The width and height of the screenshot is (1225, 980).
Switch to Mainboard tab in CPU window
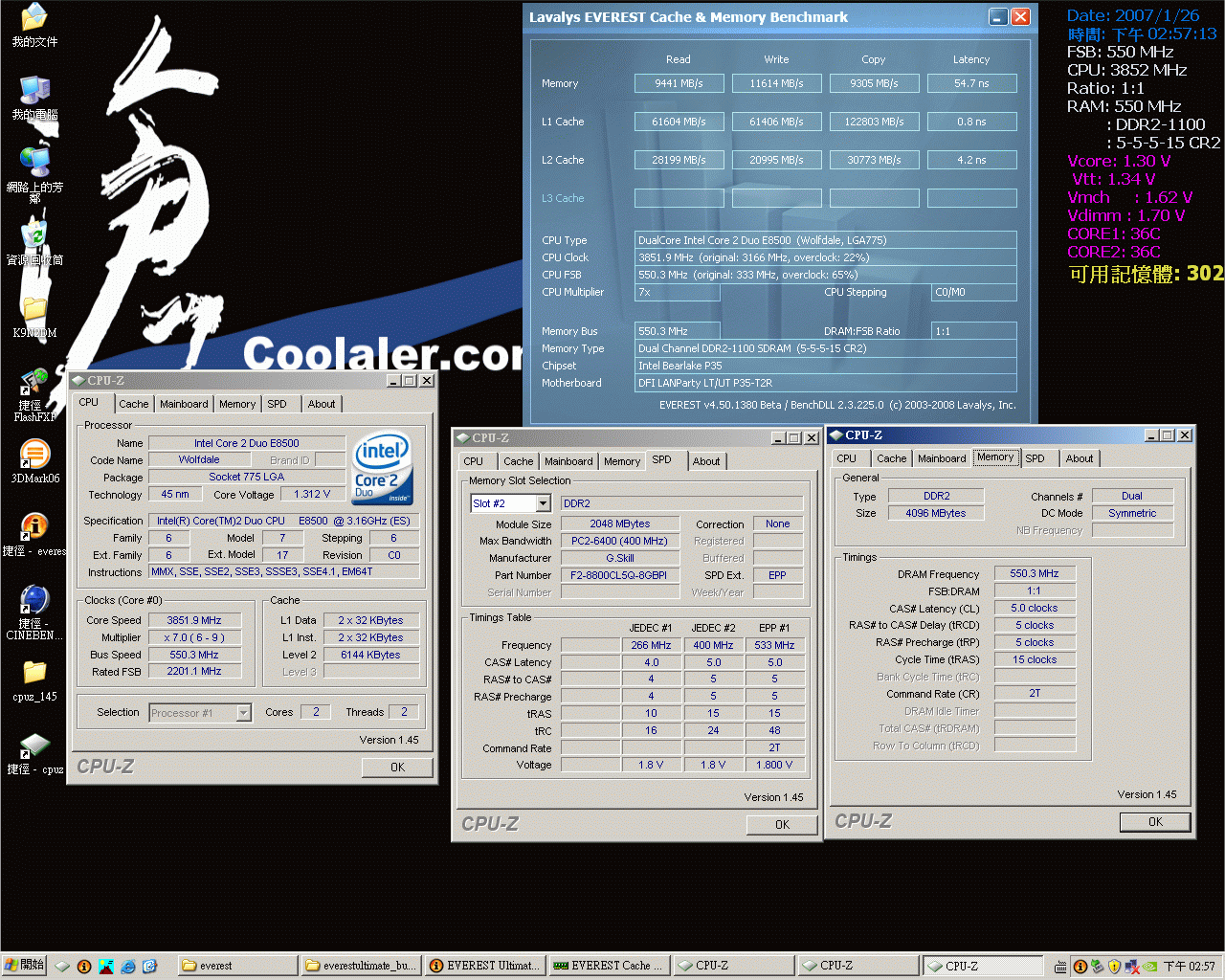[x=184, y=404]
